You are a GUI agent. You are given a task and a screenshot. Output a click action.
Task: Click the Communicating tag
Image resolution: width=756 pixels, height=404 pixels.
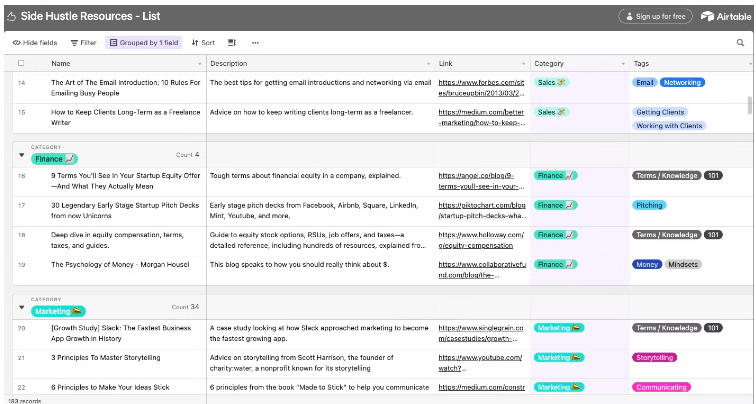coord(661,387)
